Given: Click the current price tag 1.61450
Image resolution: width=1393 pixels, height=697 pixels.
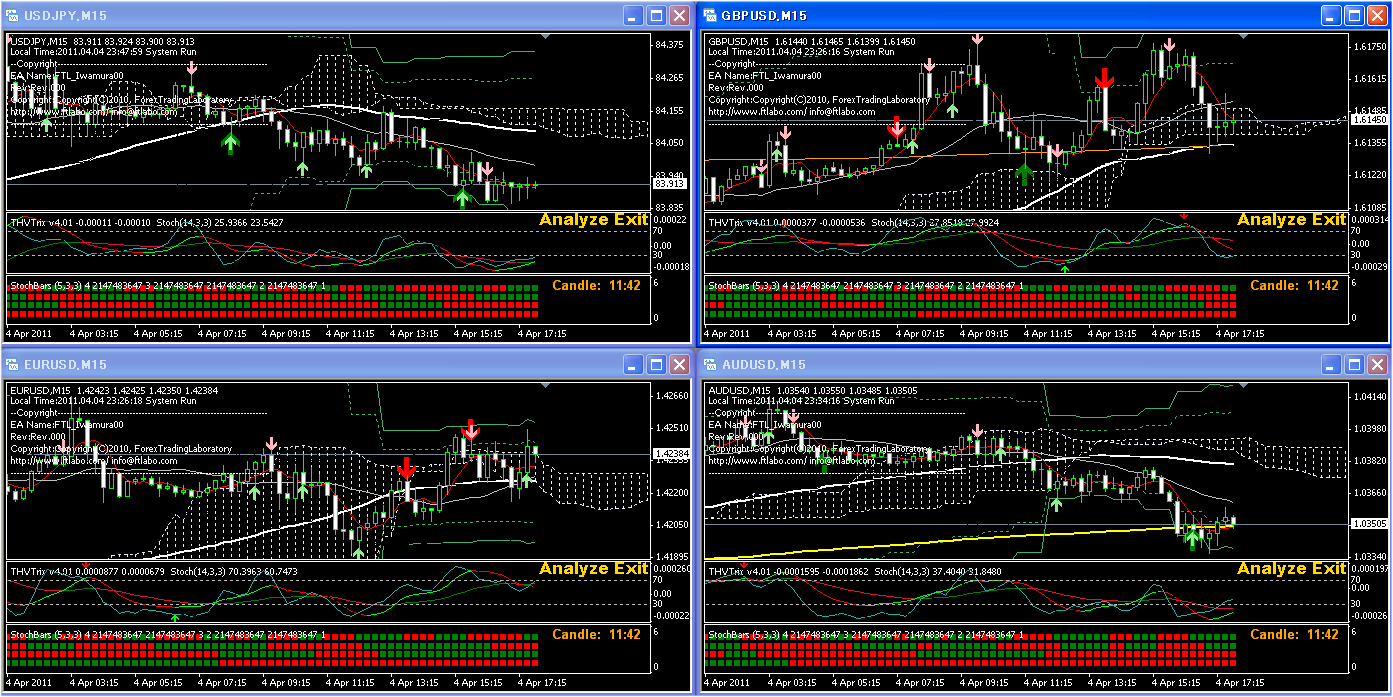Looking at the screenshot, I should coord(1369,120).
